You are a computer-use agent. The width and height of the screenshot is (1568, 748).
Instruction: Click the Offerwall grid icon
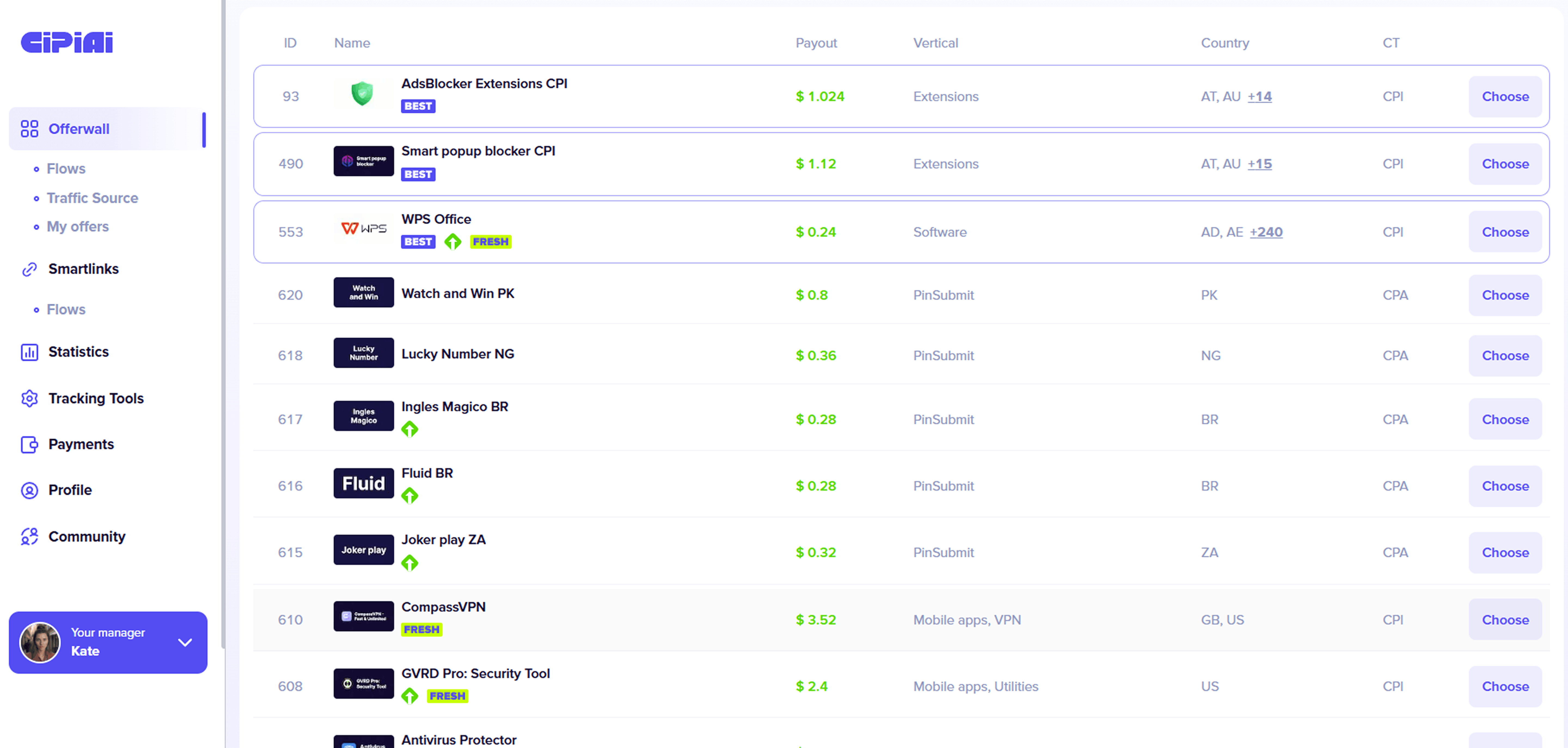pos(29,128)
